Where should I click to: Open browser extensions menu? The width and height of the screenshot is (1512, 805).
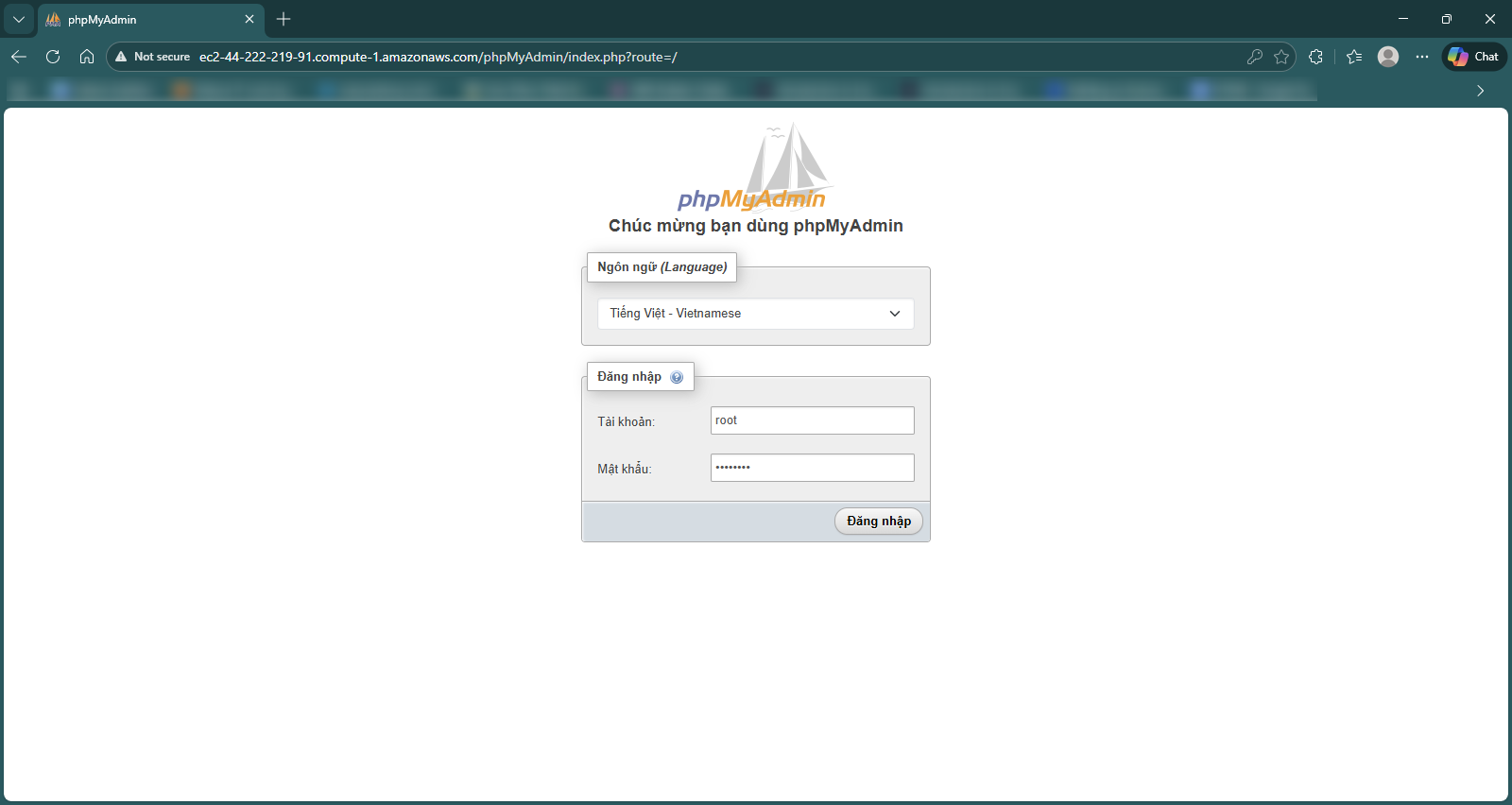[1315, 57]
